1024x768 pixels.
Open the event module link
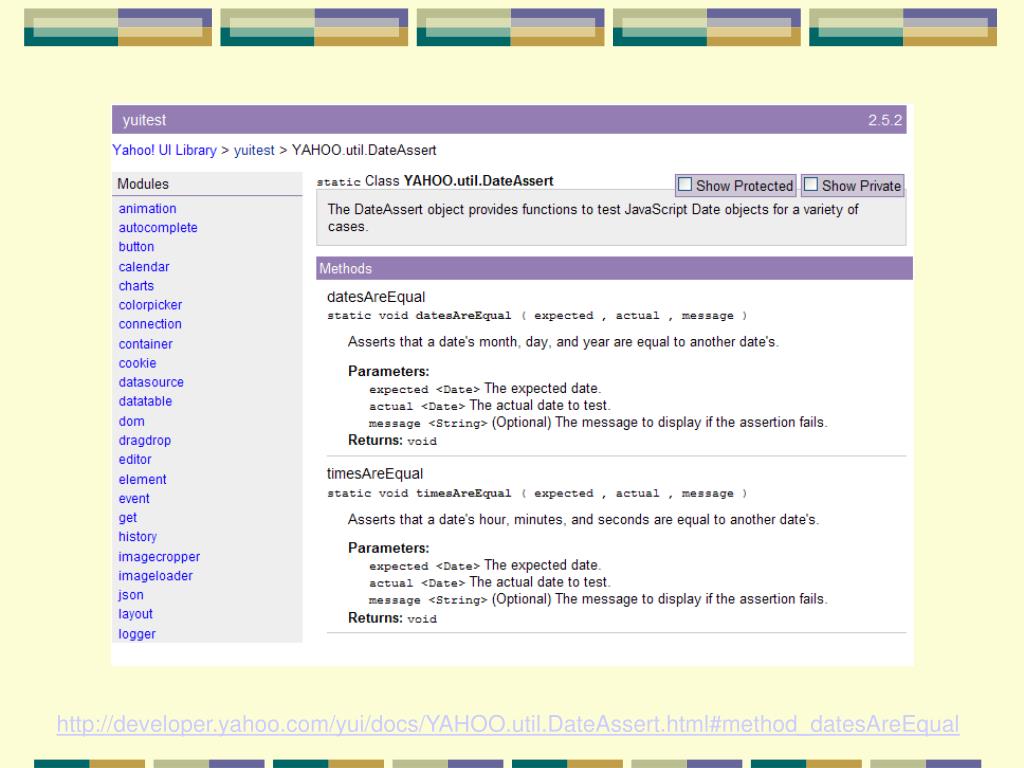pos(134,498)
